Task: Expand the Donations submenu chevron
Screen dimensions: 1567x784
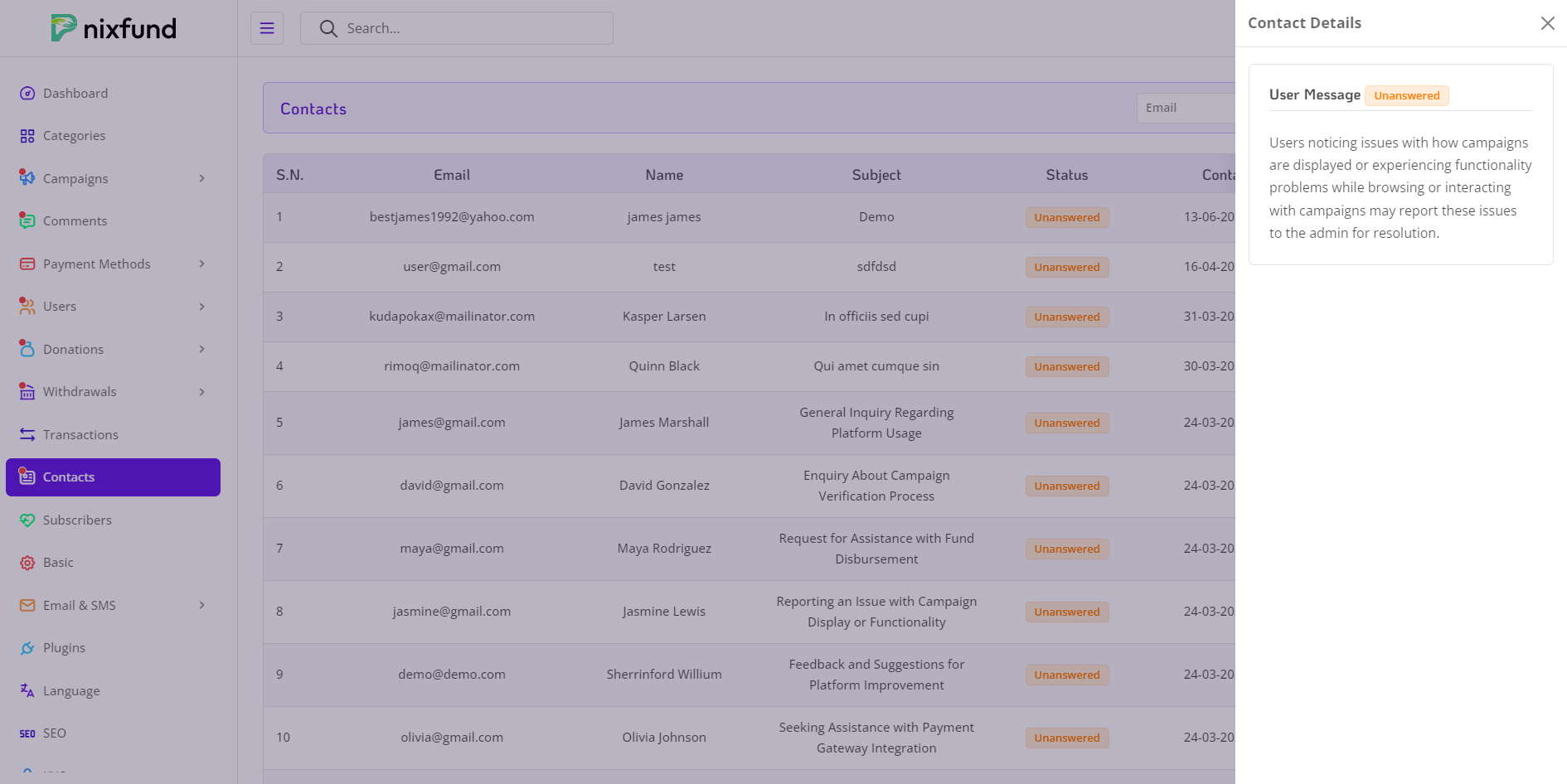Action: (201, 350)
